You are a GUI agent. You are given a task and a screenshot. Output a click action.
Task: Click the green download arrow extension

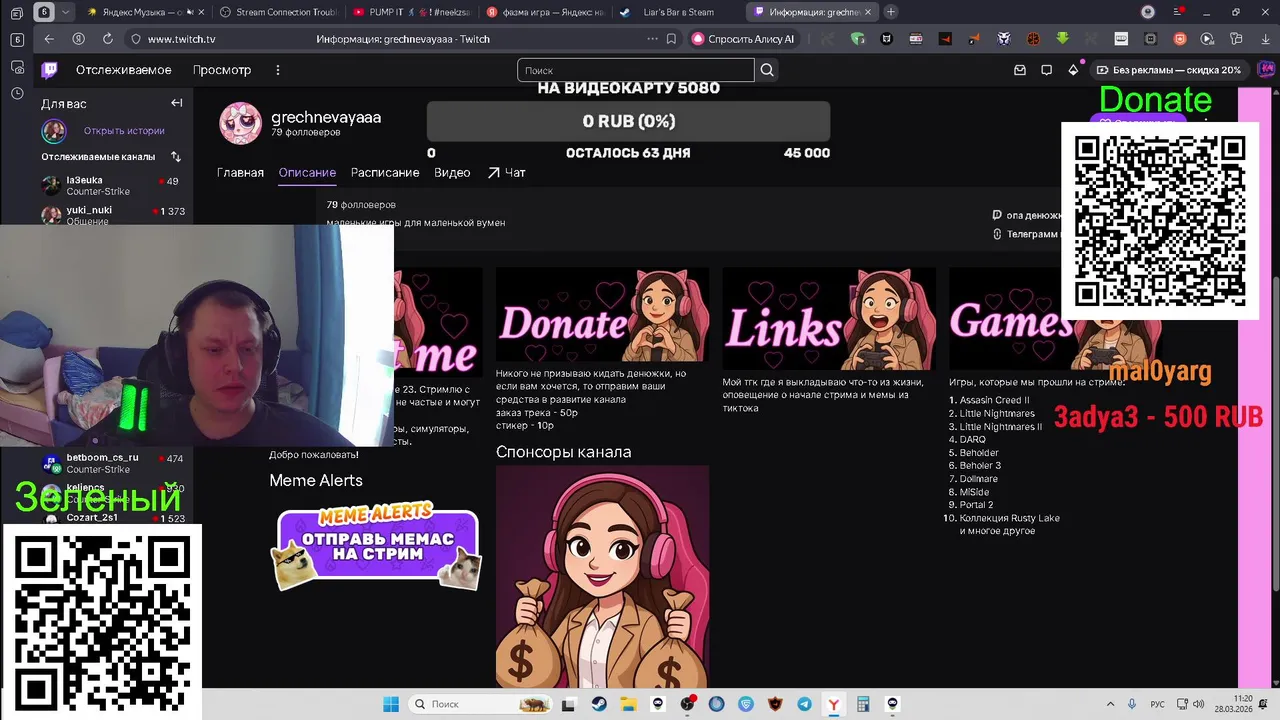pos(1062,39)
